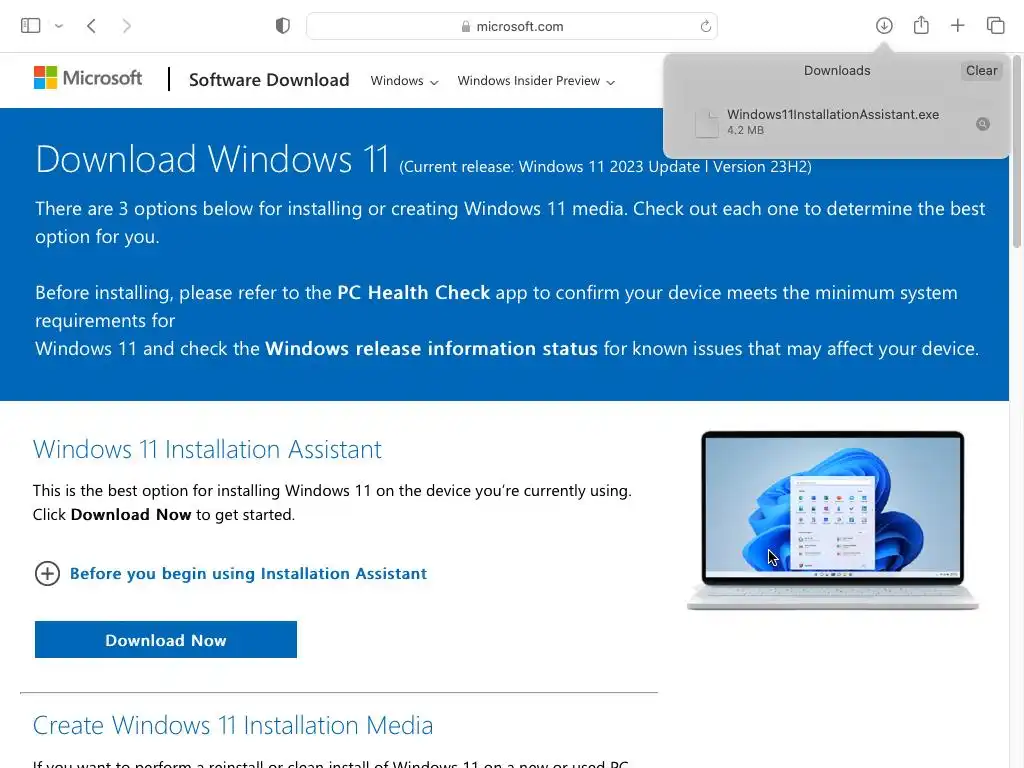Expand the Windows navigation menu
This screenshot has width=1024, height=768.
click(404, 80)
